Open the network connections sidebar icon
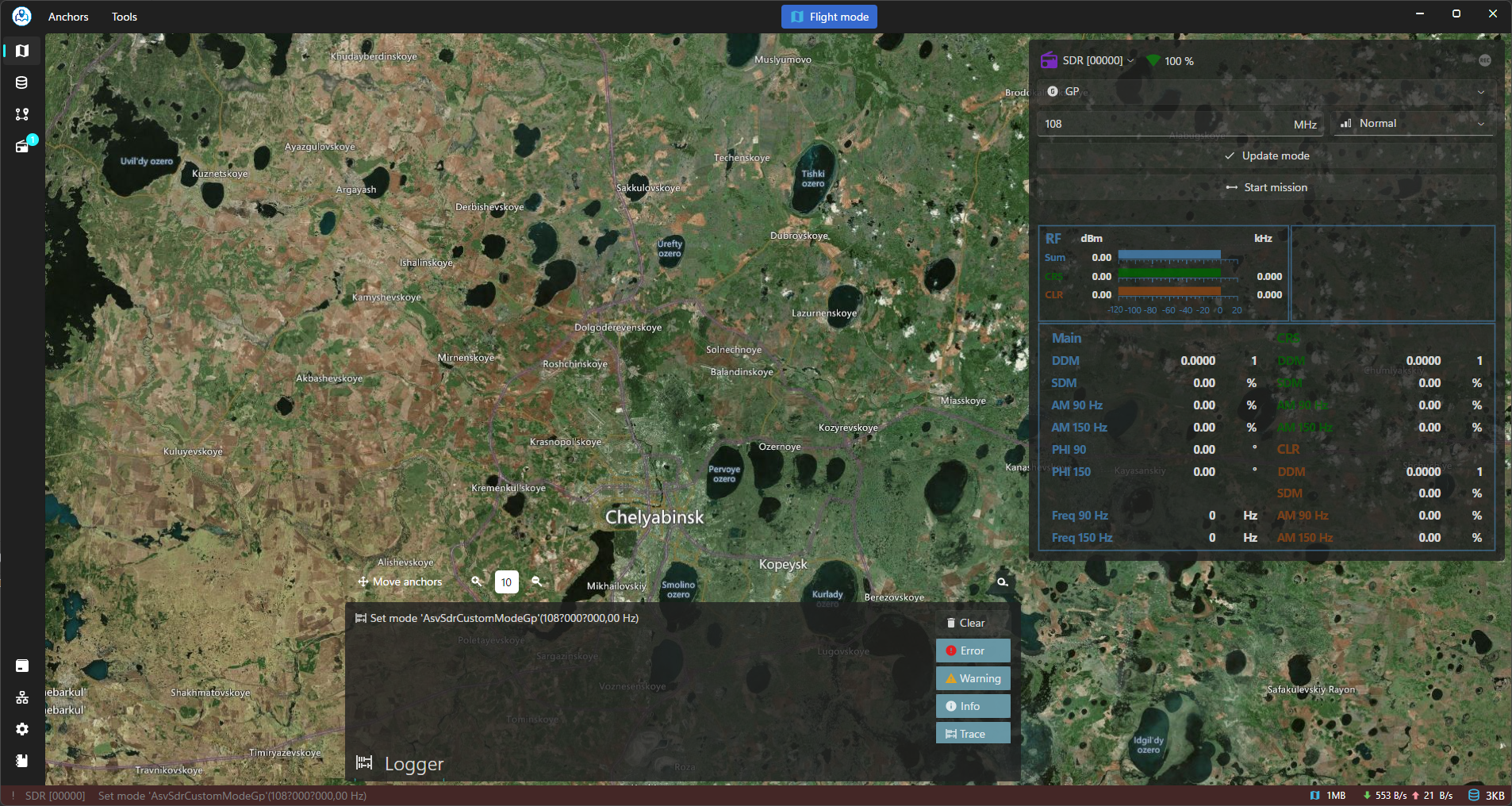1512x806 pixels. [22, 697]
